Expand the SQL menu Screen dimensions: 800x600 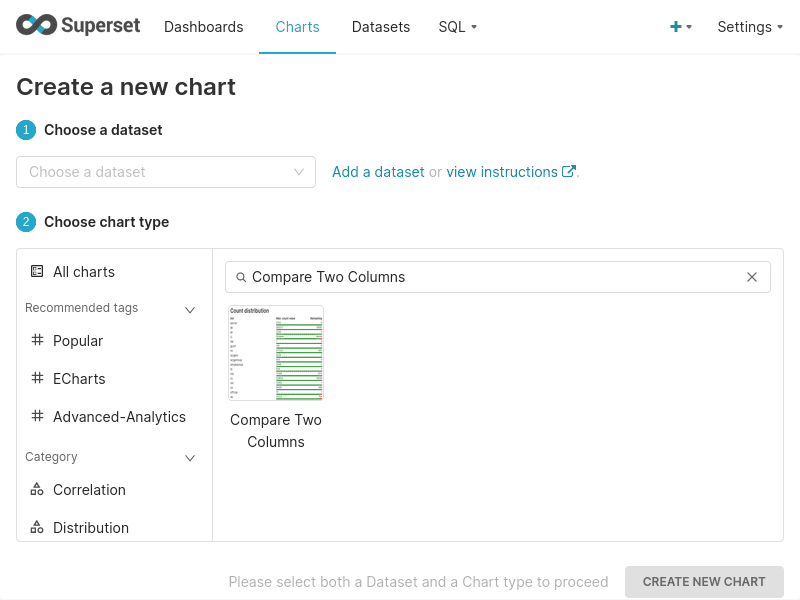click(457, 27)
